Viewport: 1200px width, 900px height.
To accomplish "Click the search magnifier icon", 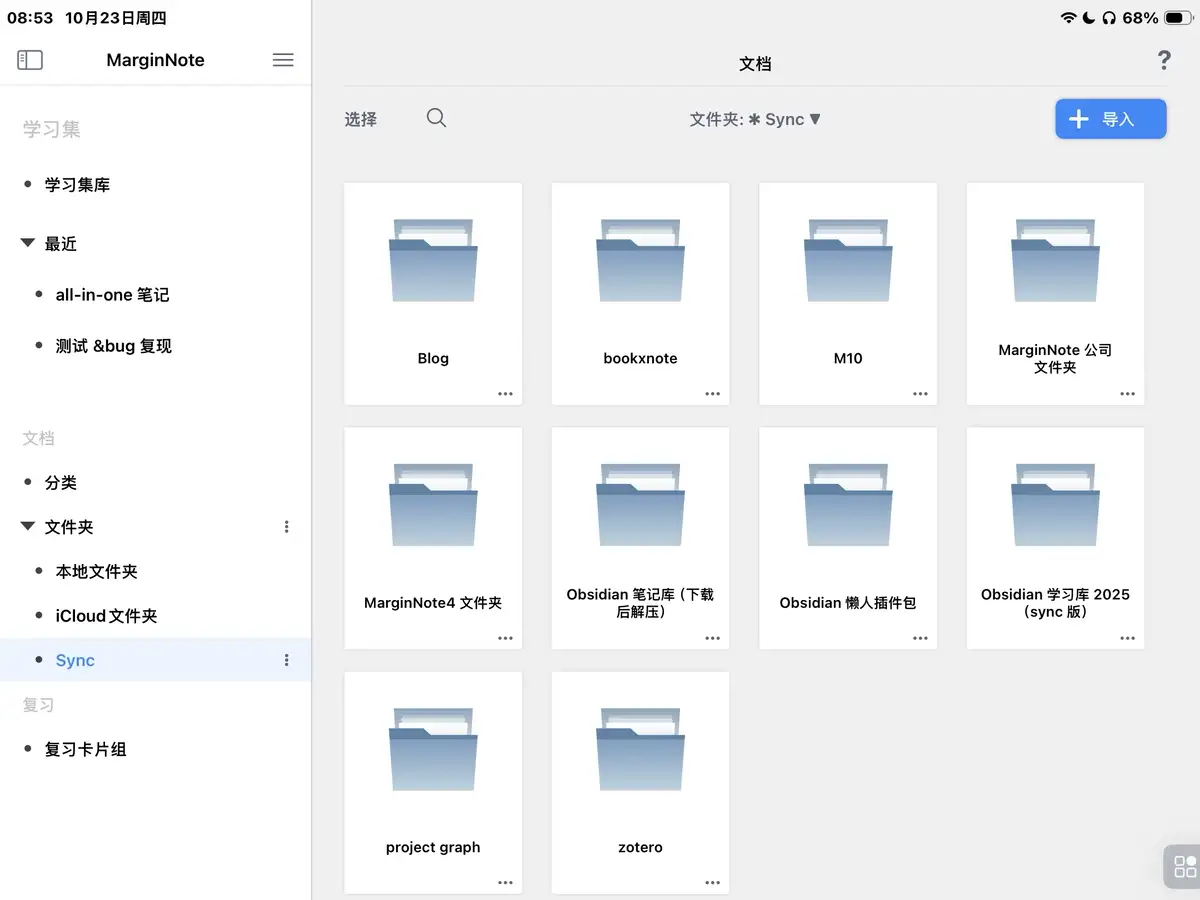I will pos(436,118).
